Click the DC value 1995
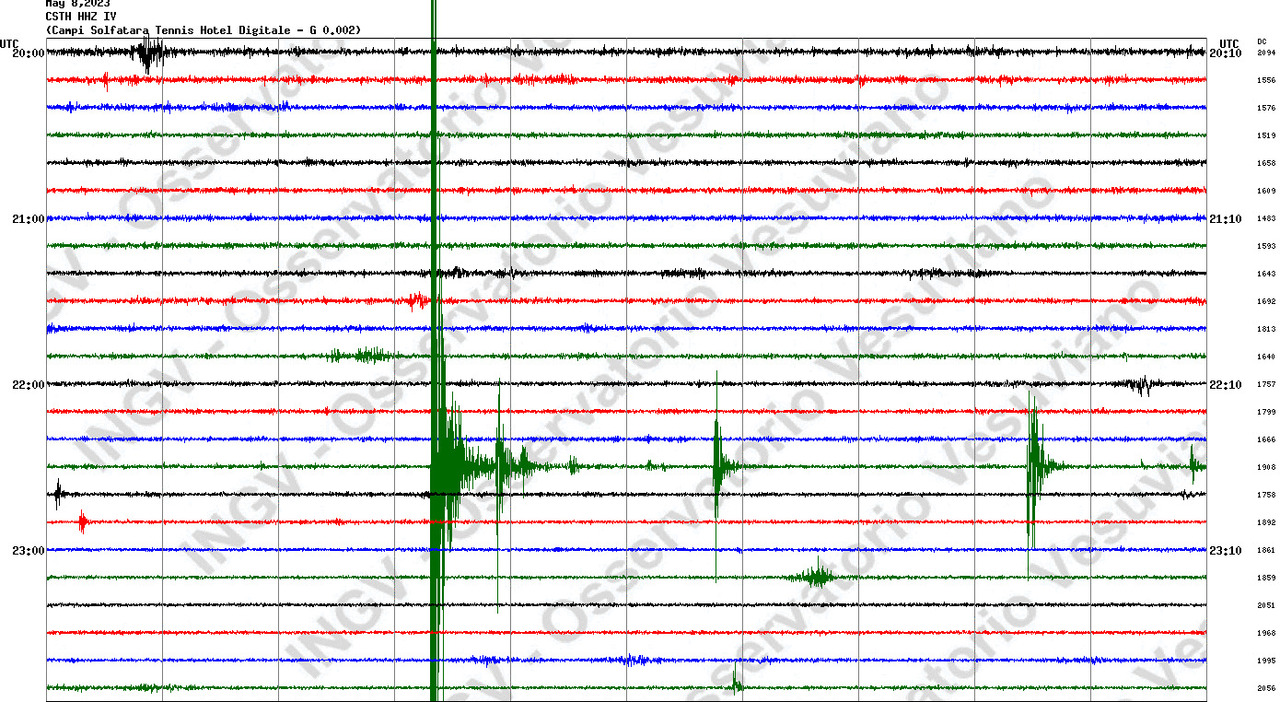The height and width of the screenshot is (702, 1280). [1266, 661]
